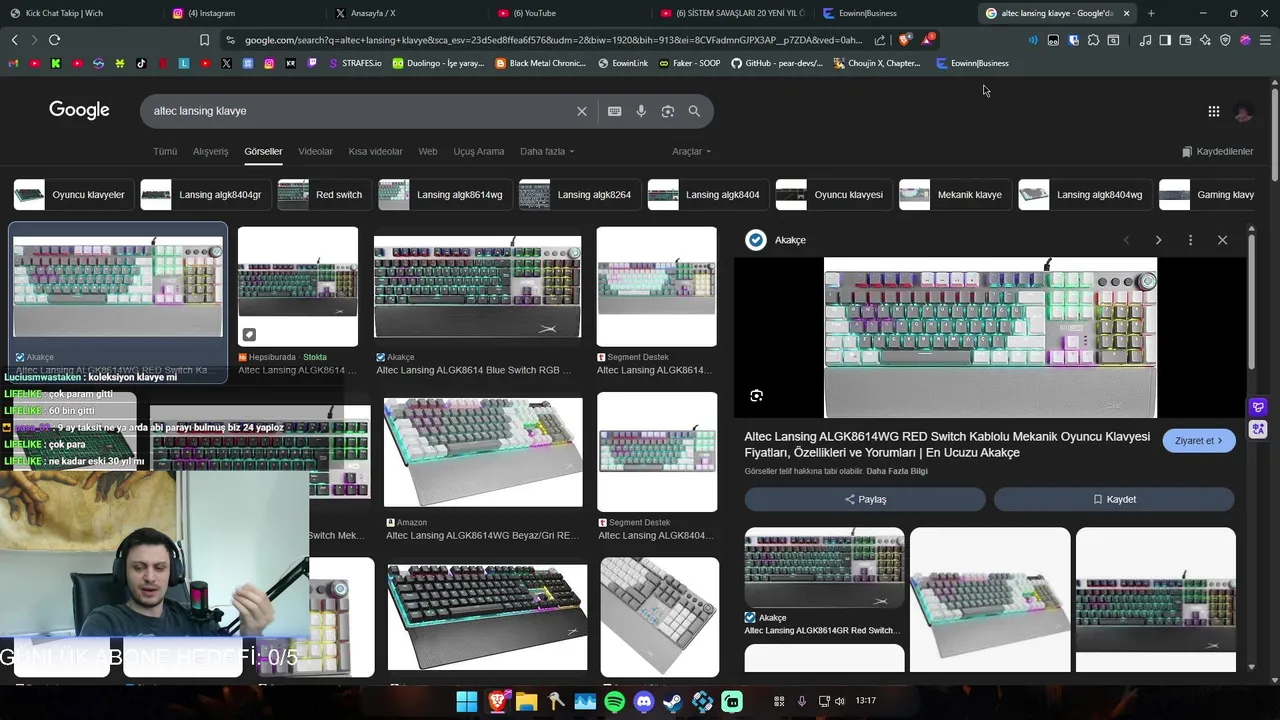Return to the Google logo homepage

[x=79, y=110]
